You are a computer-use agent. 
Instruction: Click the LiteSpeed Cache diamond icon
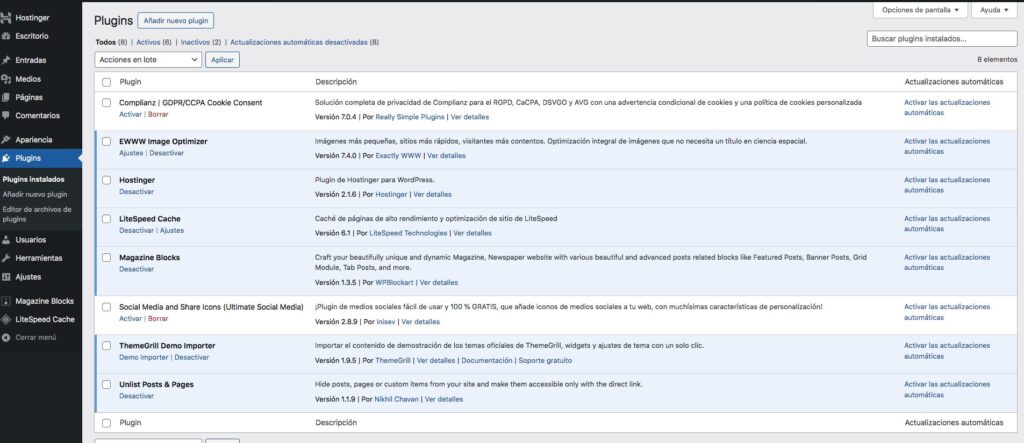pyautogui.click(x=6, y=320)
